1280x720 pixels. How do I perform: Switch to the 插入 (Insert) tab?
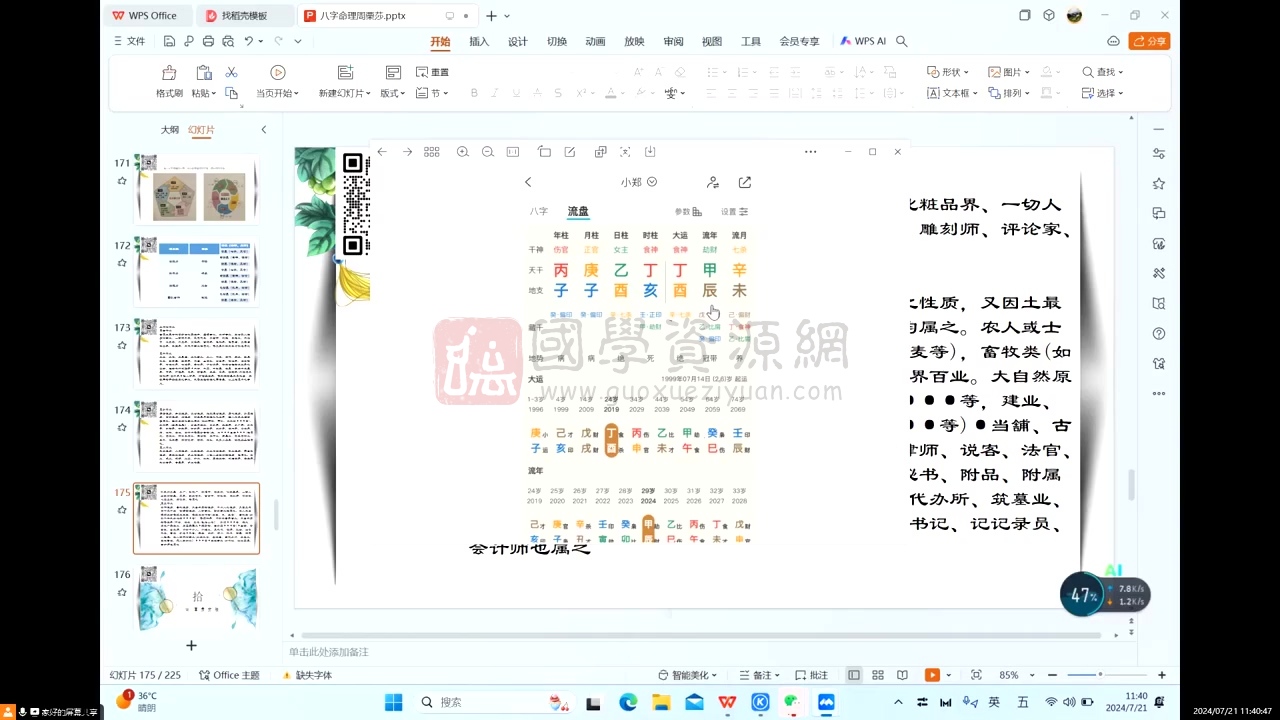point(479,41)
